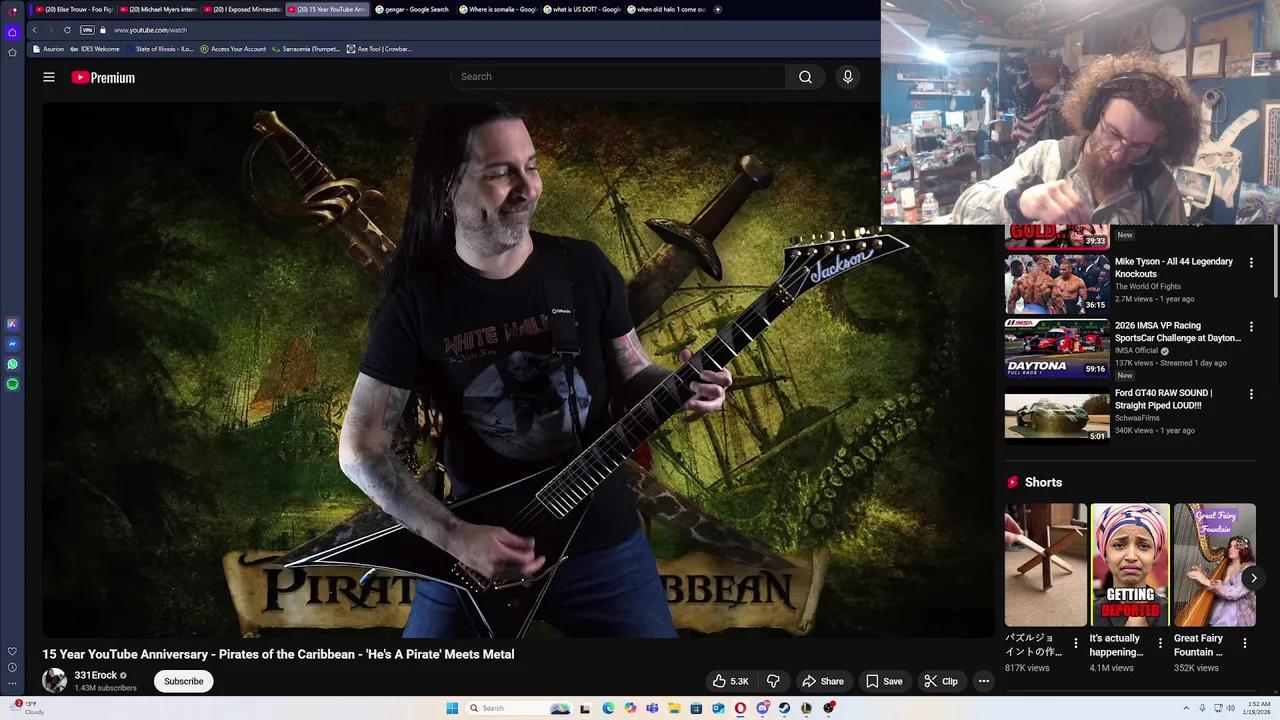Open the Axe Tool Crowbar bookmark
Image resolution: width=1280 pixels, height=720 pixels.
point(379,49)
